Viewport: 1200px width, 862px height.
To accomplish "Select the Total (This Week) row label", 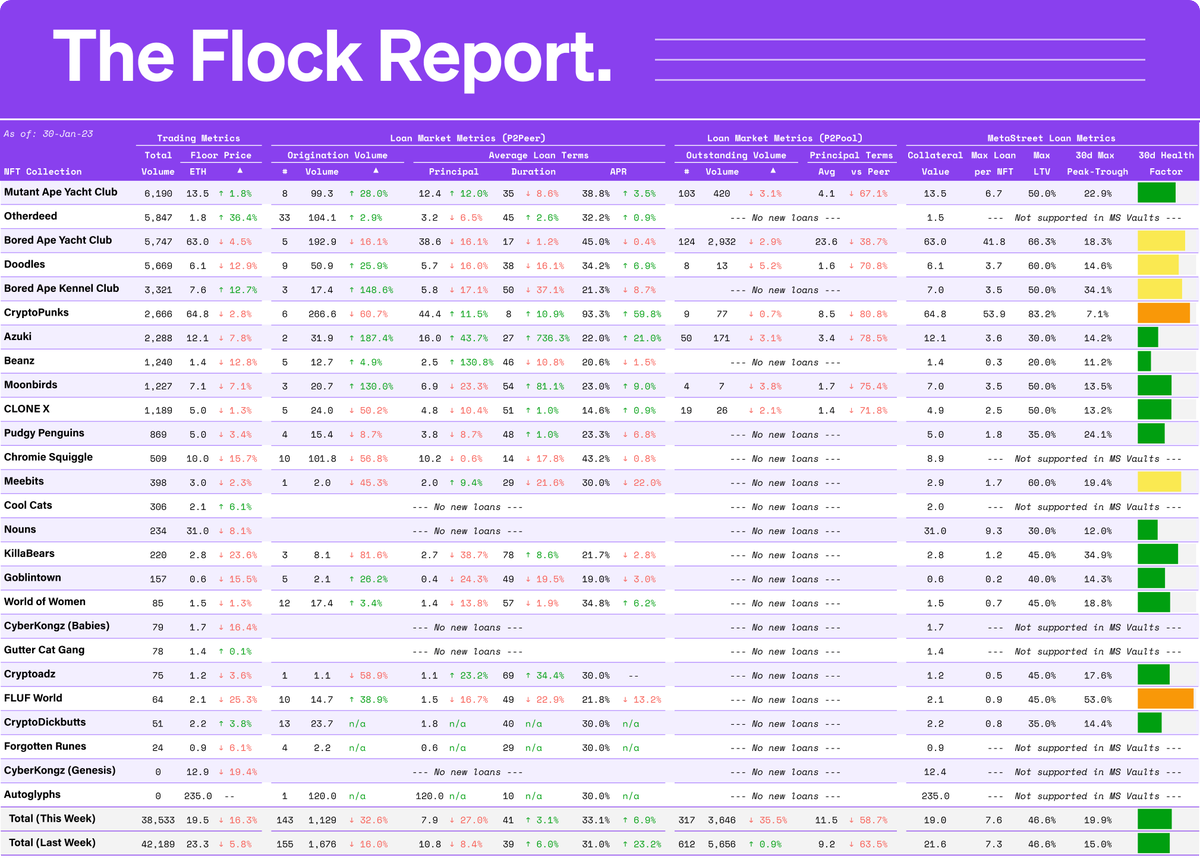I will click(50, 819).
